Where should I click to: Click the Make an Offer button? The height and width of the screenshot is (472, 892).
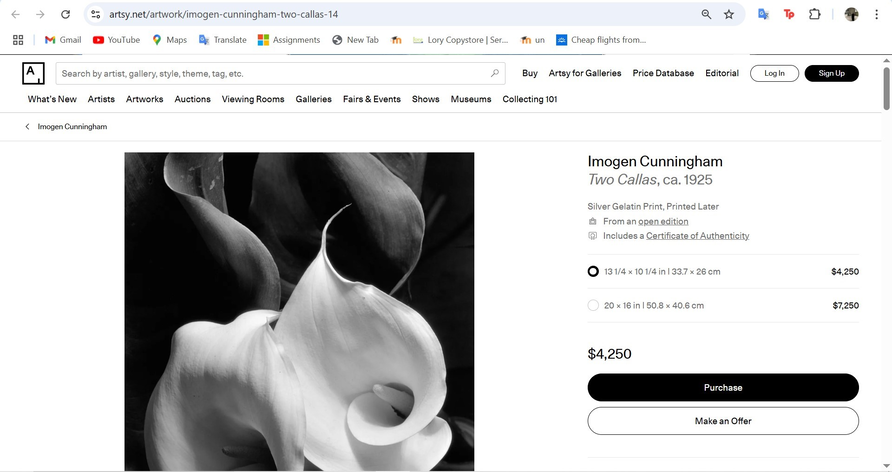(722, 421)
